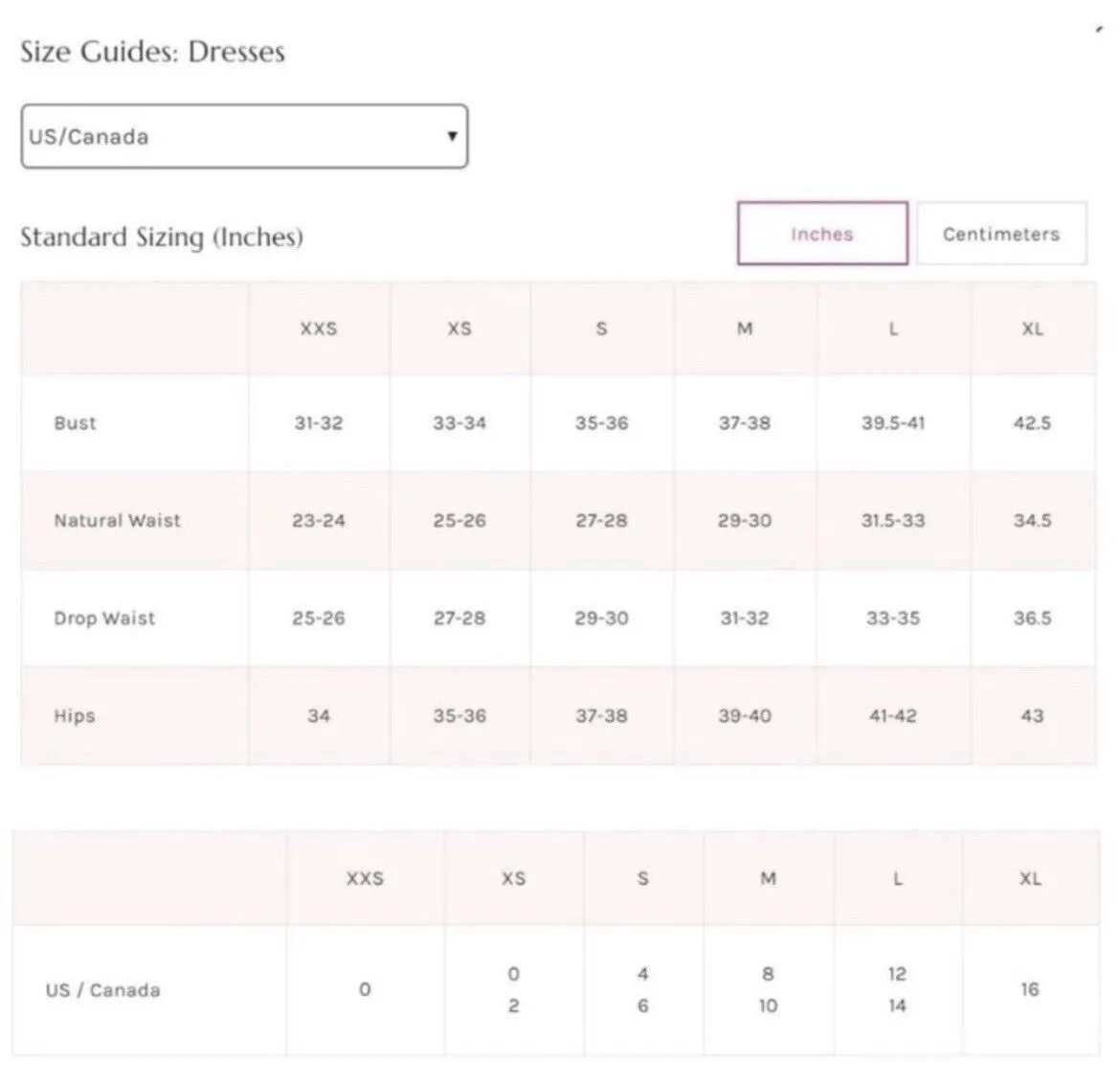Click Drop Waist value 36.5
The image size is (1120, 1085).
click(1032, 619)
